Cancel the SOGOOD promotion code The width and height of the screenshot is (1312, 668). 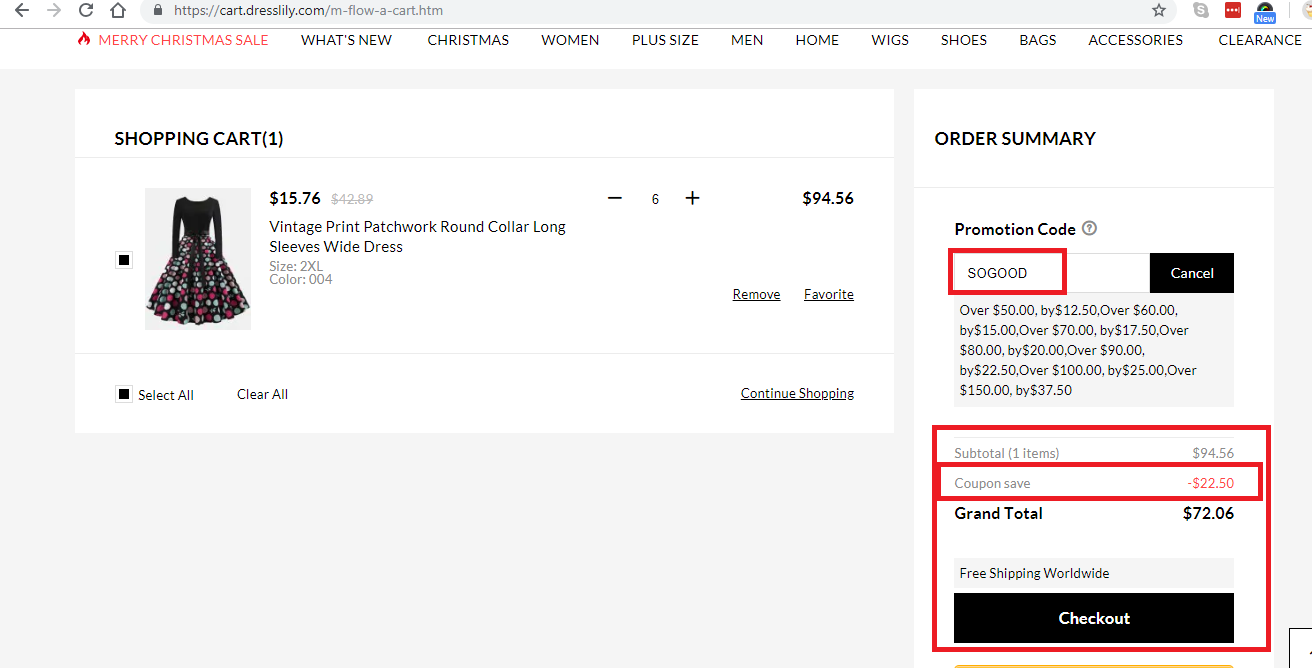[1191, 272]
